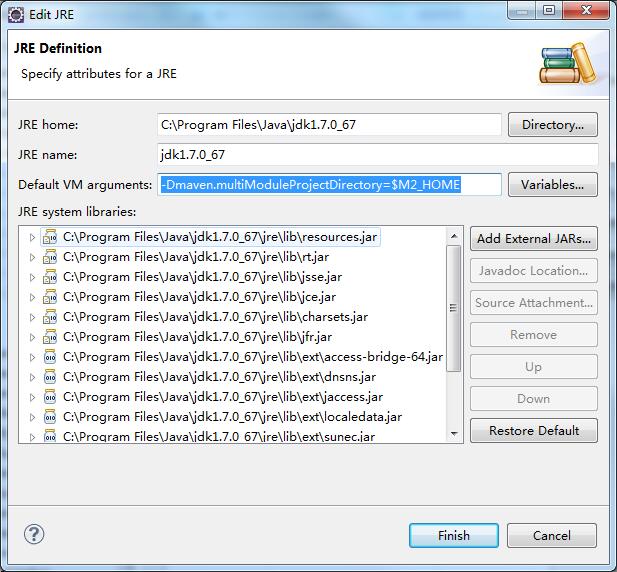Expand the jaccess.jar entry

point(32,397)
